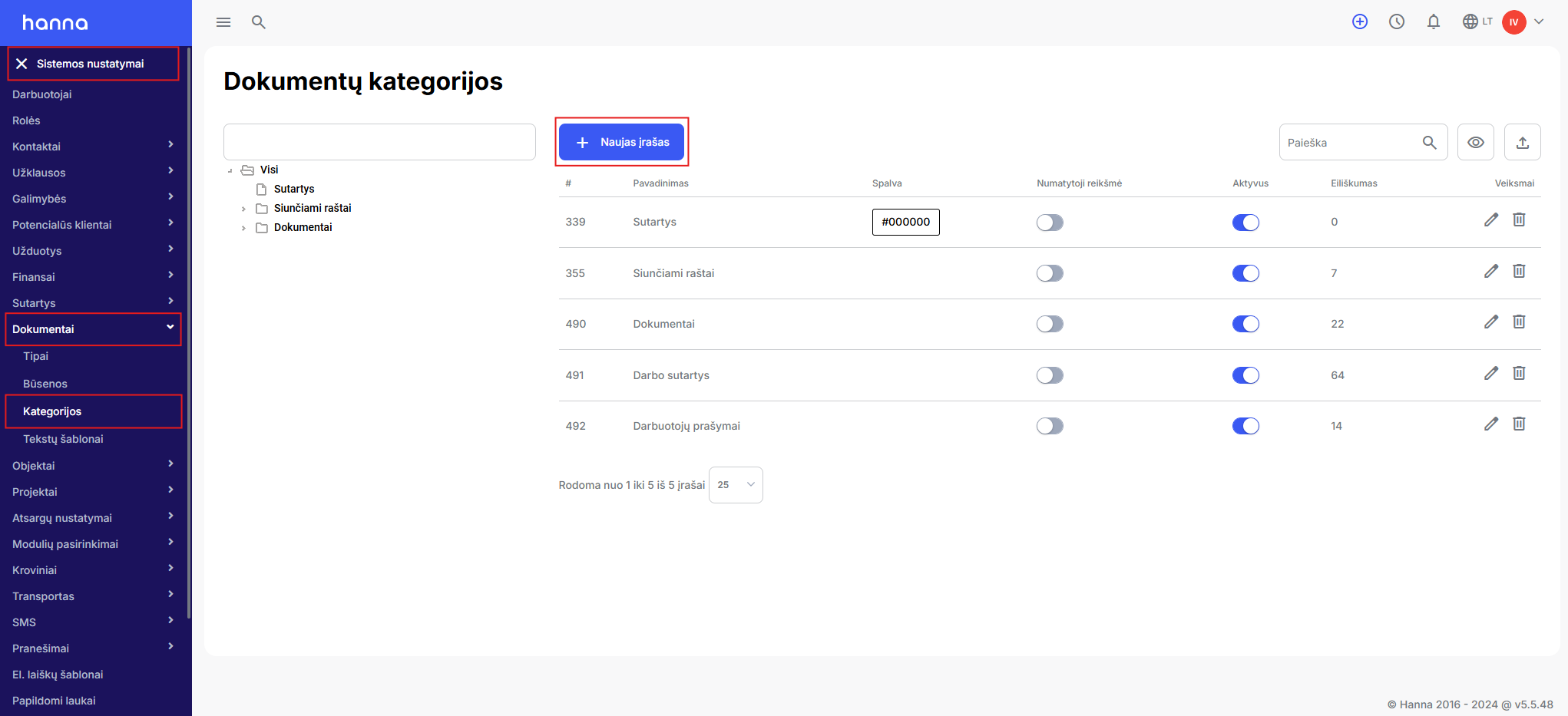The width and height of the screenshot is (1568, 716).
Task: Open Tipai submenu item
Action: click(35, 356)
